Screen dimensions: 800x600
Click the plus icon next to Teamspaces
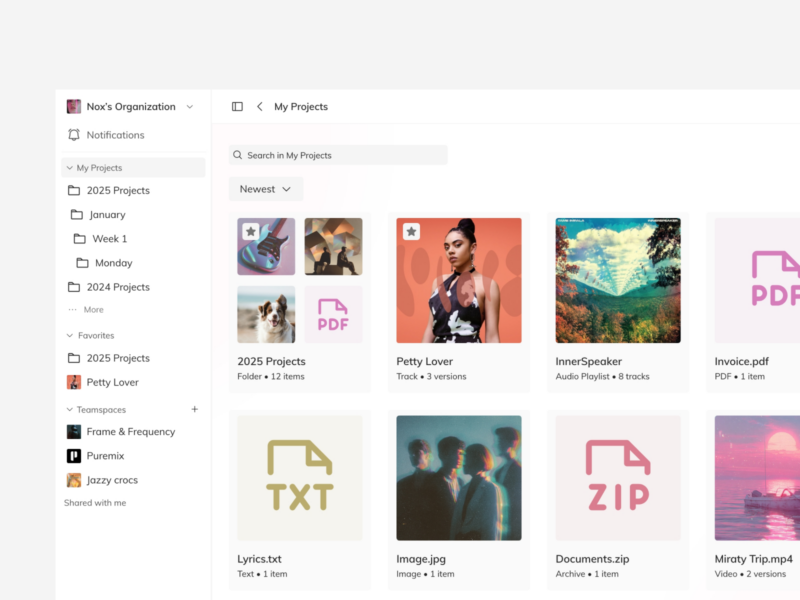[x=195, y=409]
